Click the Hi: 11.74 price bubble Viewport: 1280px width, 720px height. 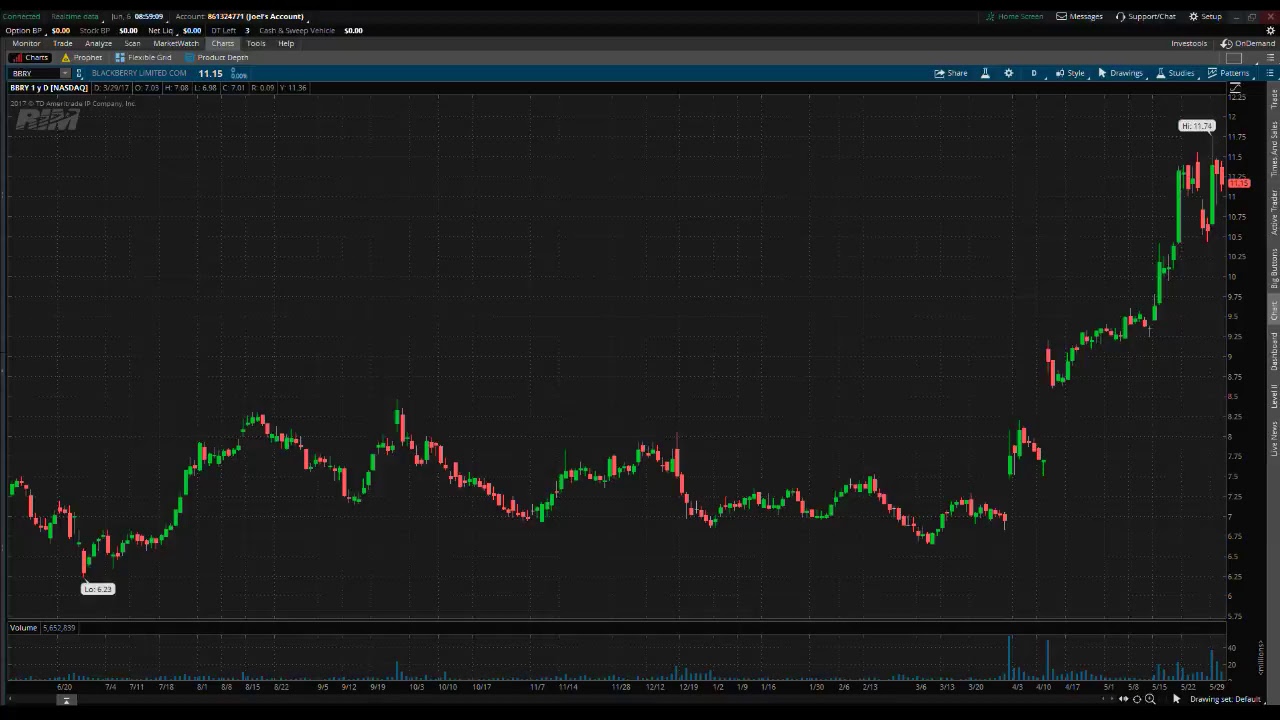[x=1196, y=126]
